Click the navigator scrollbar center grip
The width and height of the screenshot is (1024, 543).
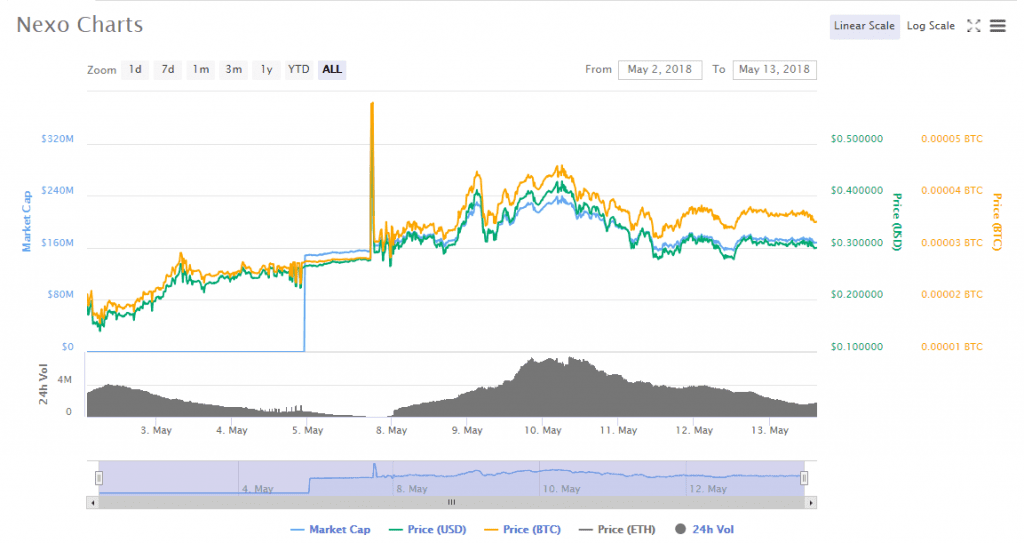click(x=451, y=502)
